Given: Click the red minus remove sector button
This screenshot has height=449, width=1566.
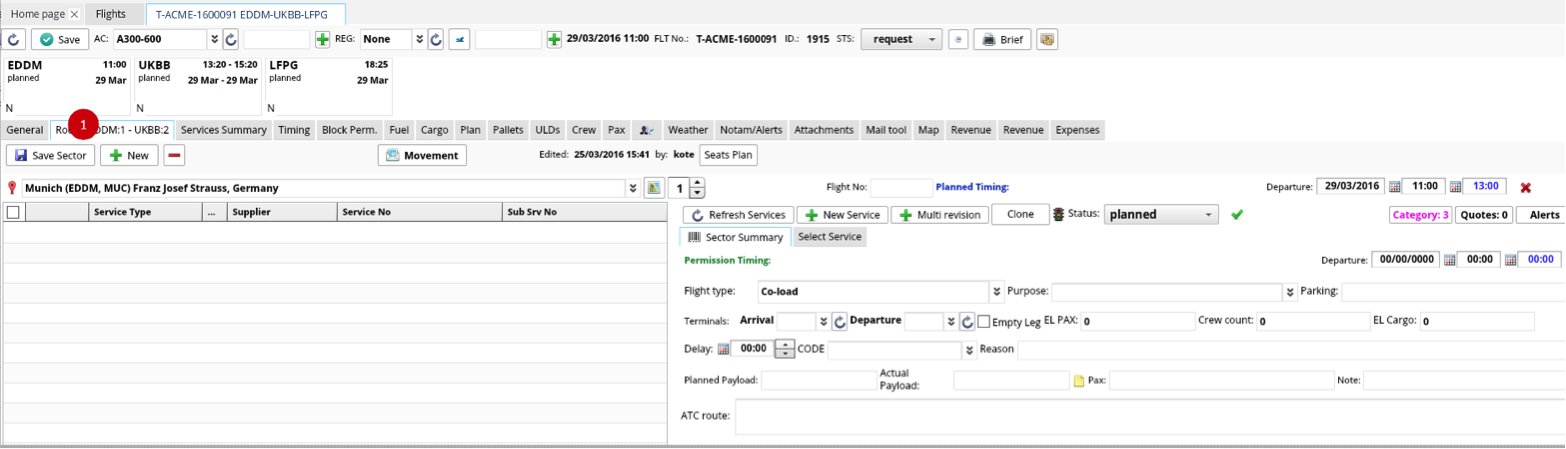Looking at the screenshot, I should (174, 156).
